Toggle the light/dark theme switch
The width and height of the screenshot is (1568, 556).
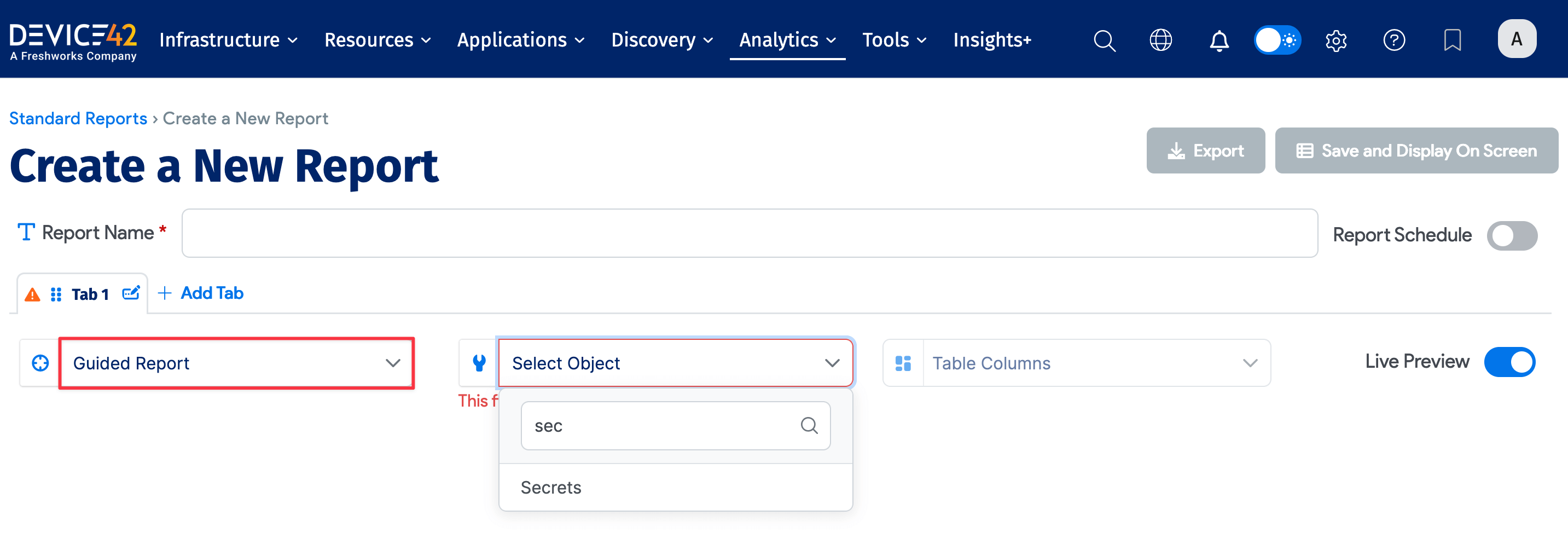pos(1277,40)
